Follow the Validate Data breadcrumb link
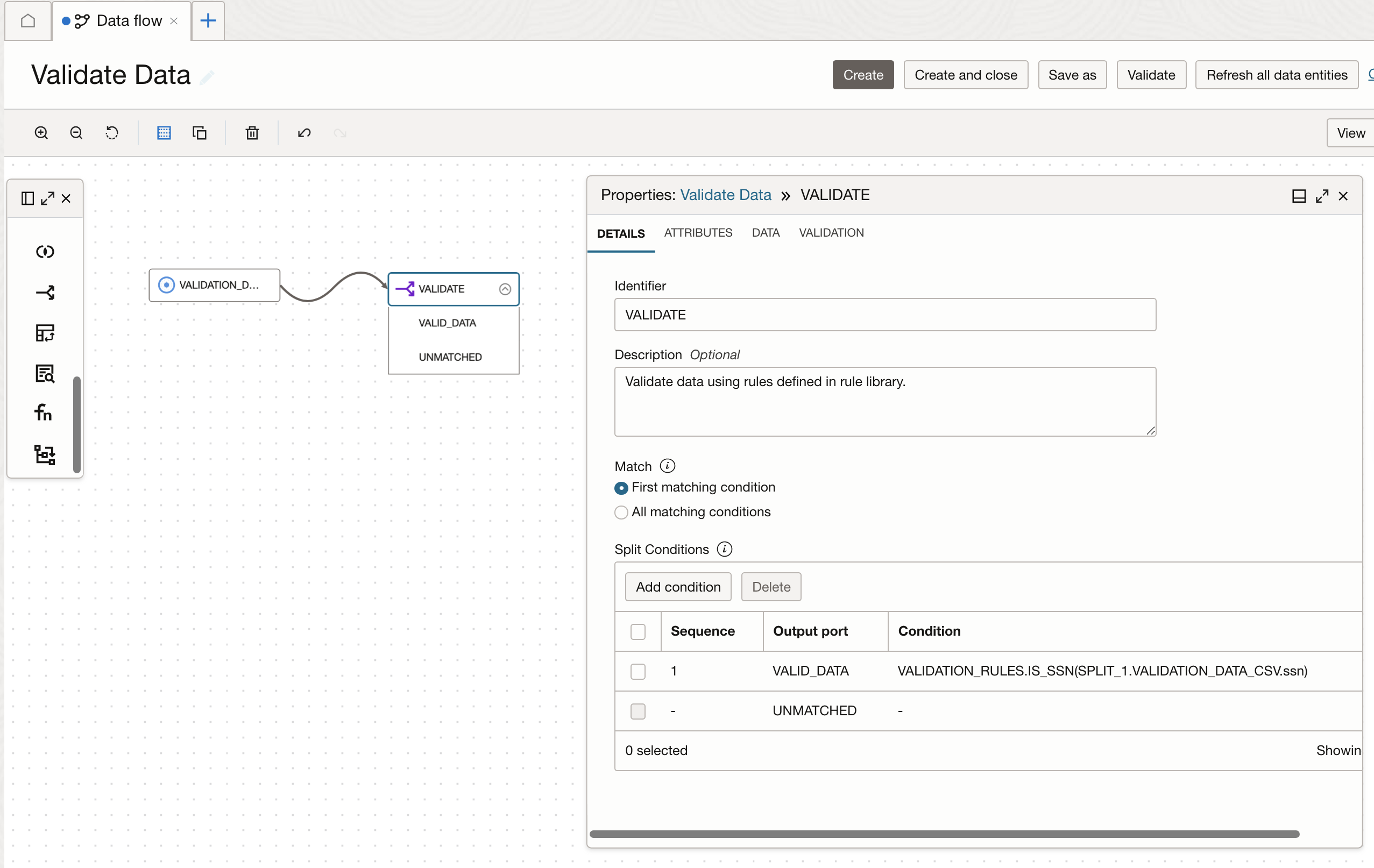This screenshot has width=1374, height=868. (725, 195)
